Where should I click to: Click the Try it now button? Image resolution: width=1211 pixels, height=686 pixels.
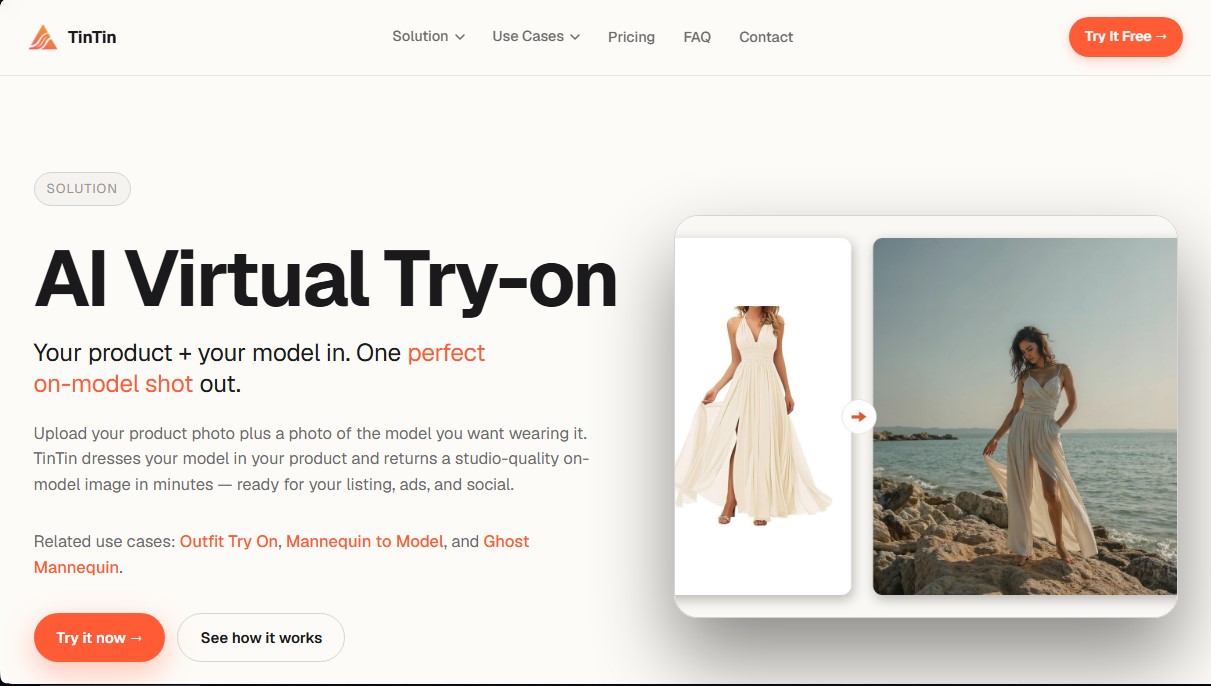click(99, 637)
